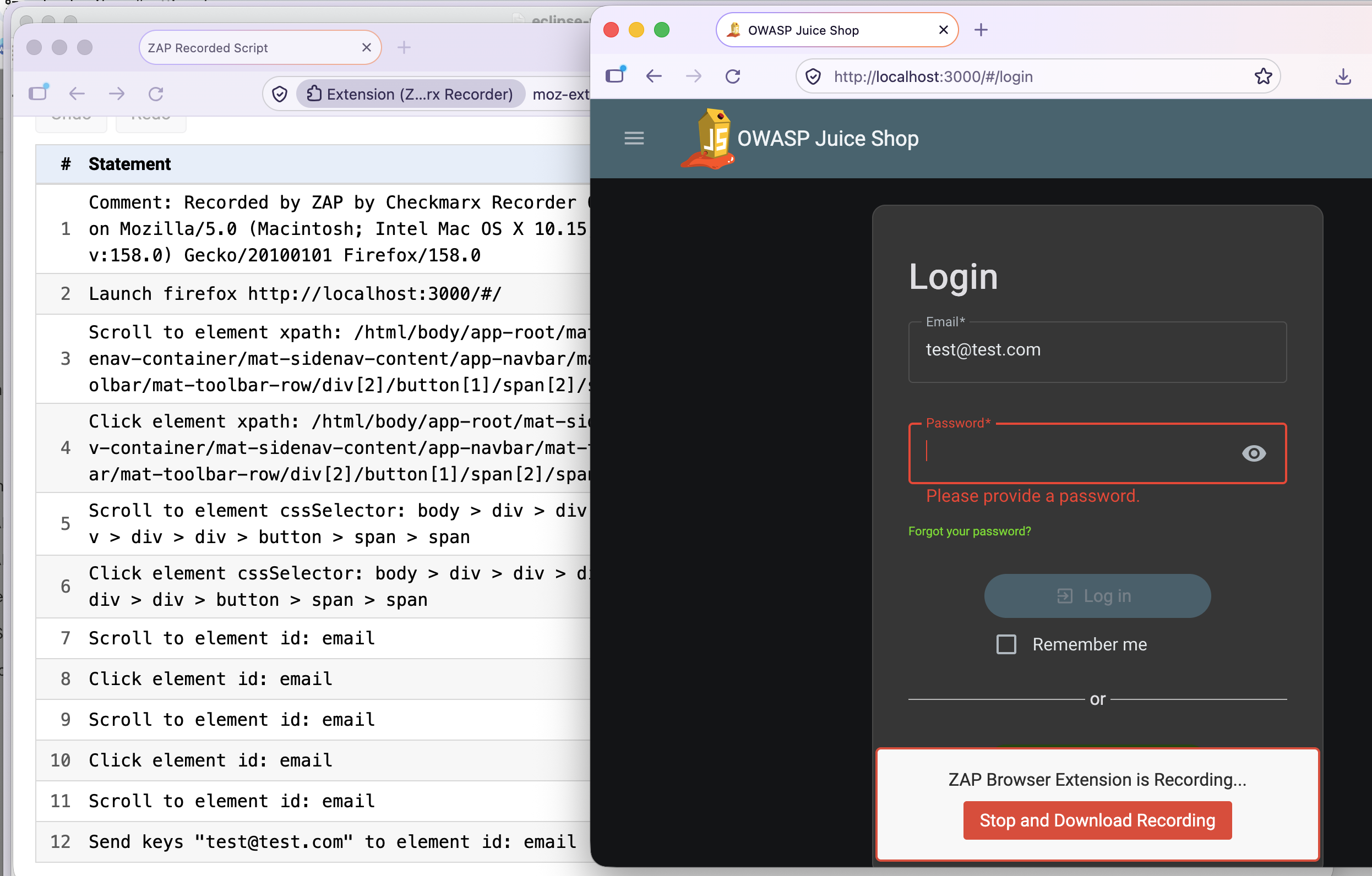Viewport: 1372px width, 876px height.
Task: Click shield icon in ZAP window address bar
Action: (x=280, y=94)
